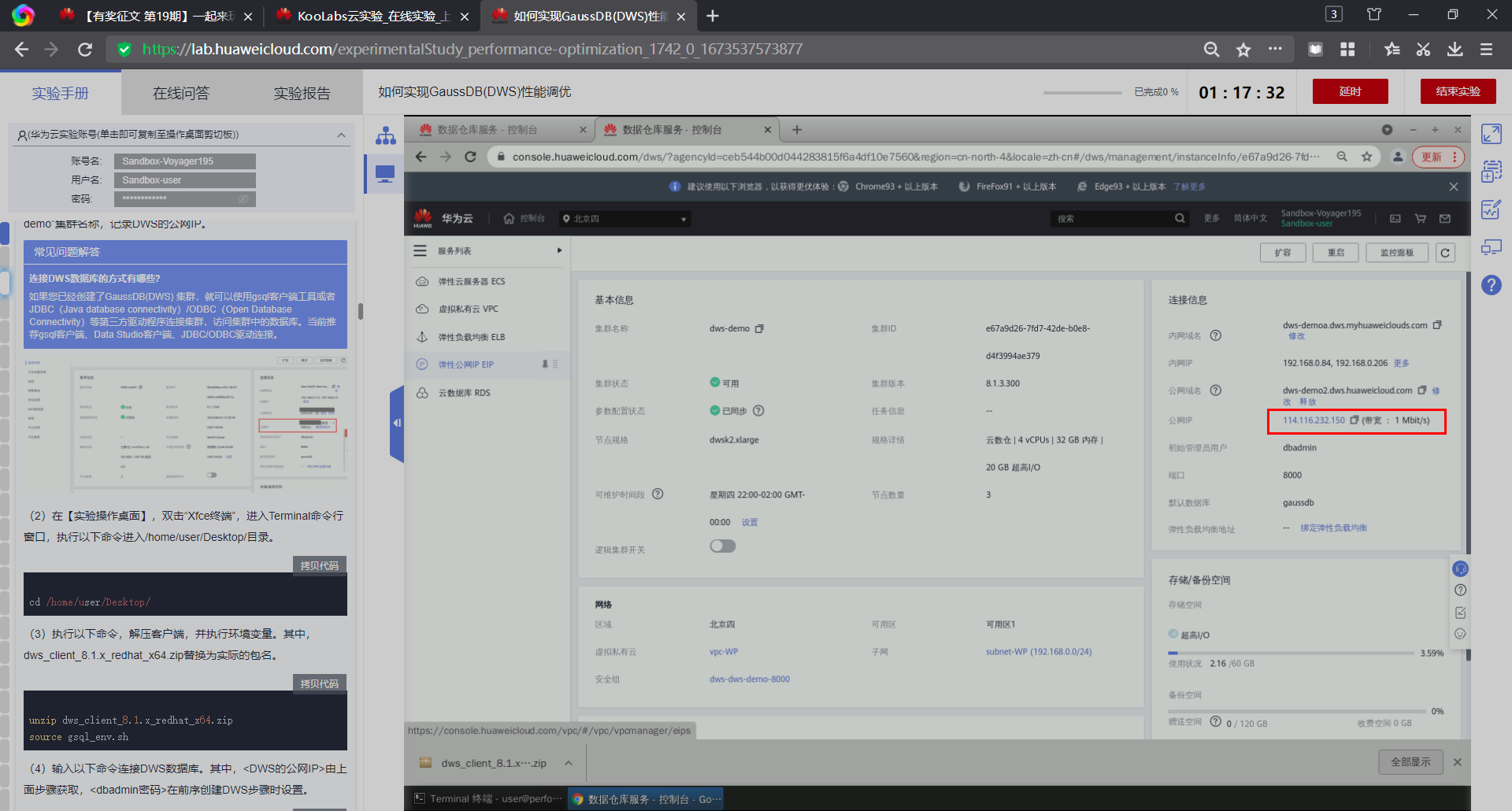
Task: Collapse the lab manual panel arrow tab
Action: [x=397, y=423]
